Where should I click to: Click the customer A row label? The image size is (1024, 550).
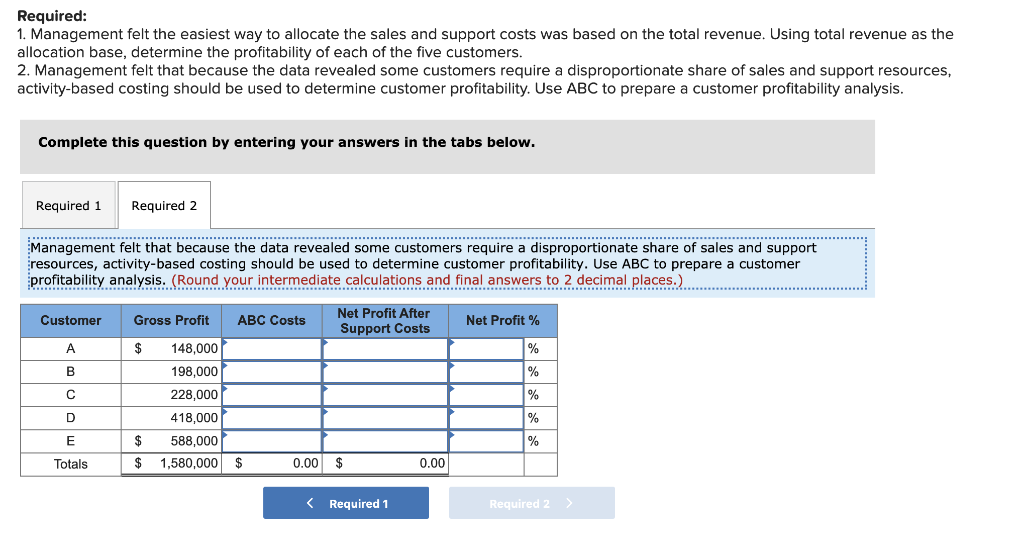71,349
